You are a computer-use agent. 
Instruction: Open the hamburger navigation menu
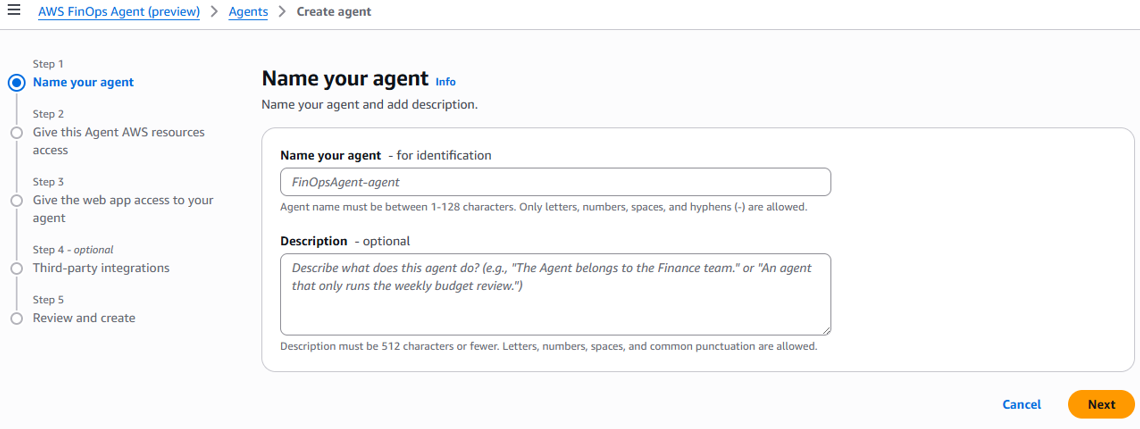click(x=13, y=11)
